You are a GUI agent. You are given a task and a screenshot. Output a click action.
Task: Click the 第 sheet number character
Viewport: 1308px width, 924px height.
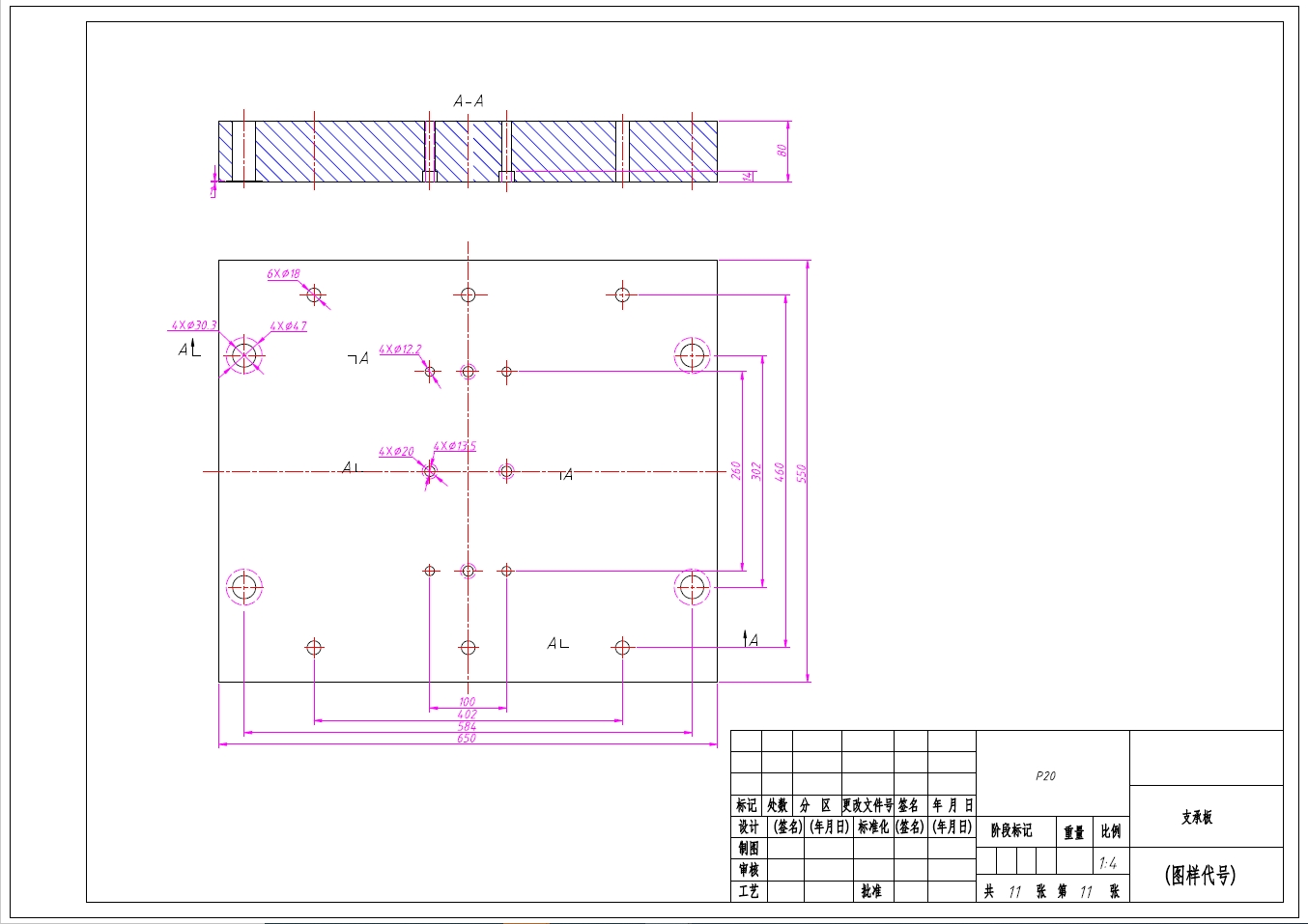[x=1063, y=891]
